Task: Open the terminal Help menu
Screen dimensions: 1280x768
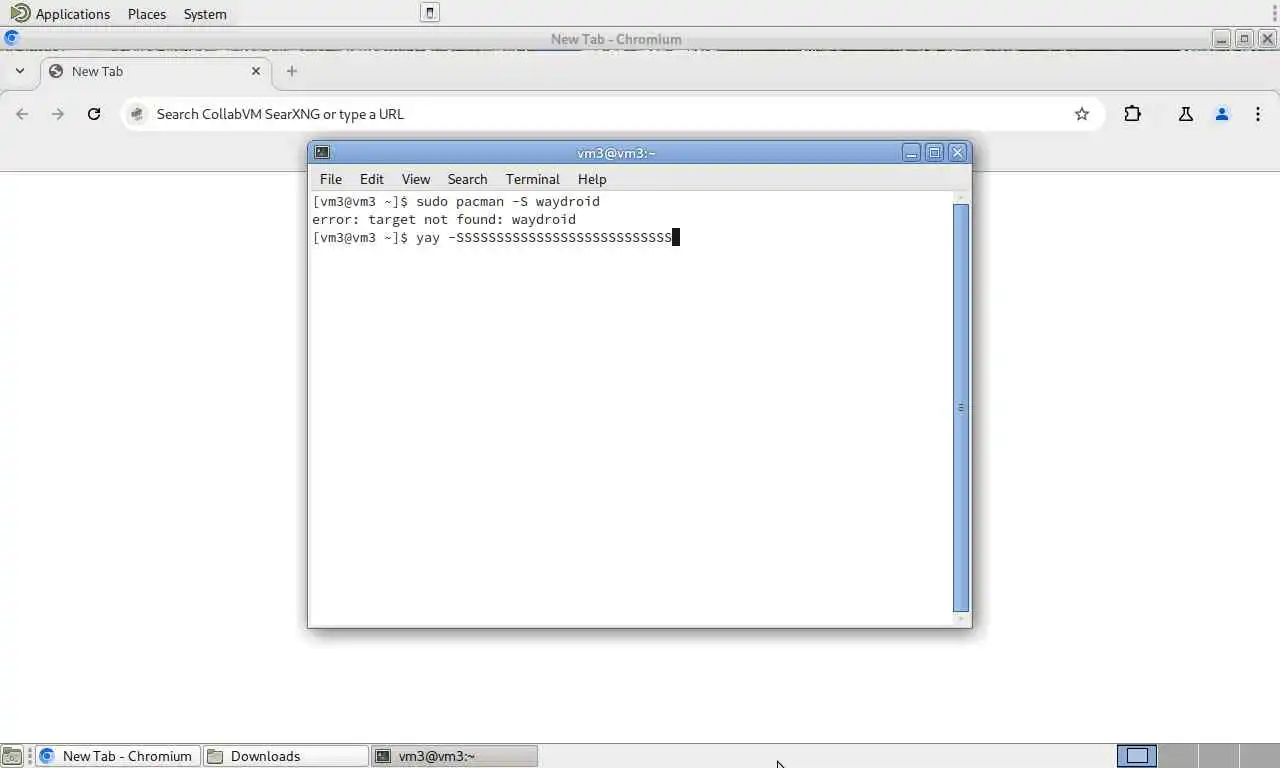Action: coord(592,179)
